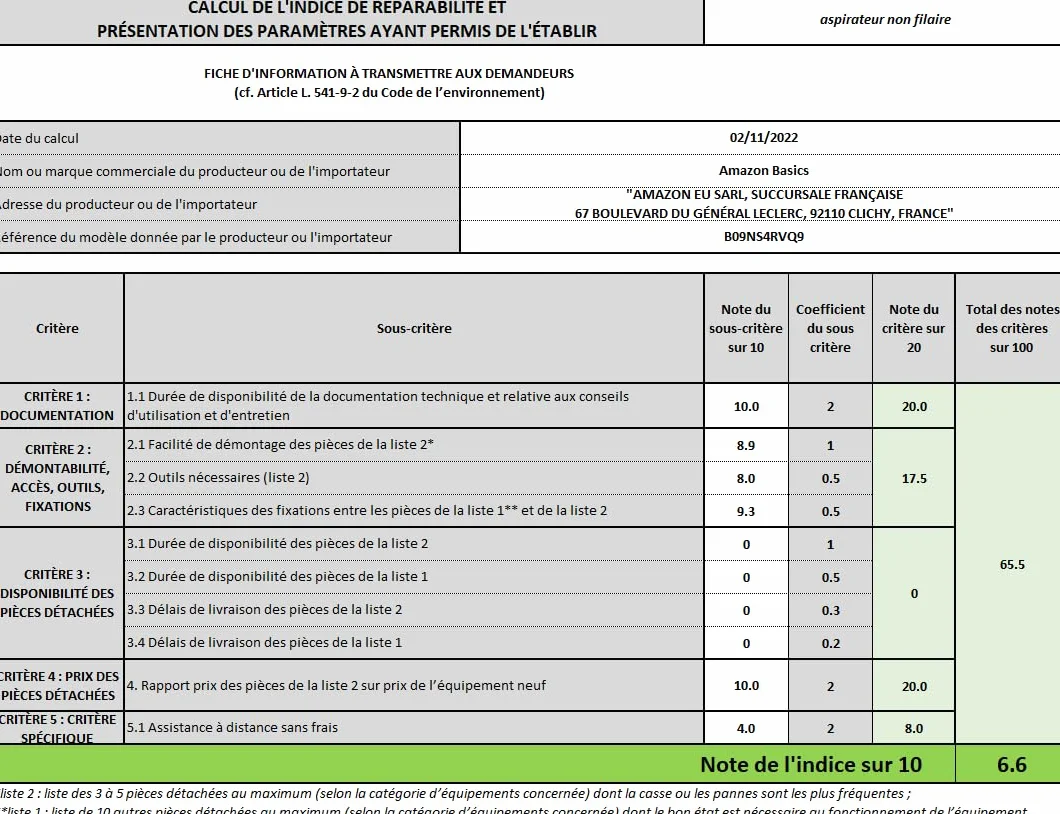
Task: Select the total criteria score 65.5
Action: click(1011, 565)
